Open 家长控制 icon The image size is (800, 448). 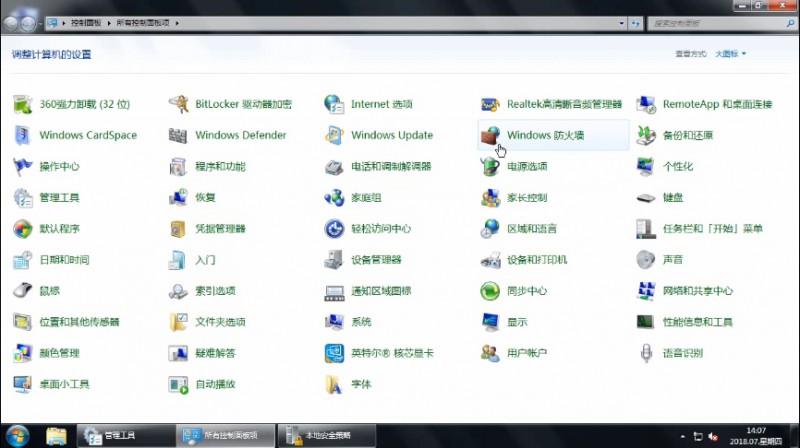pos(490,197)
